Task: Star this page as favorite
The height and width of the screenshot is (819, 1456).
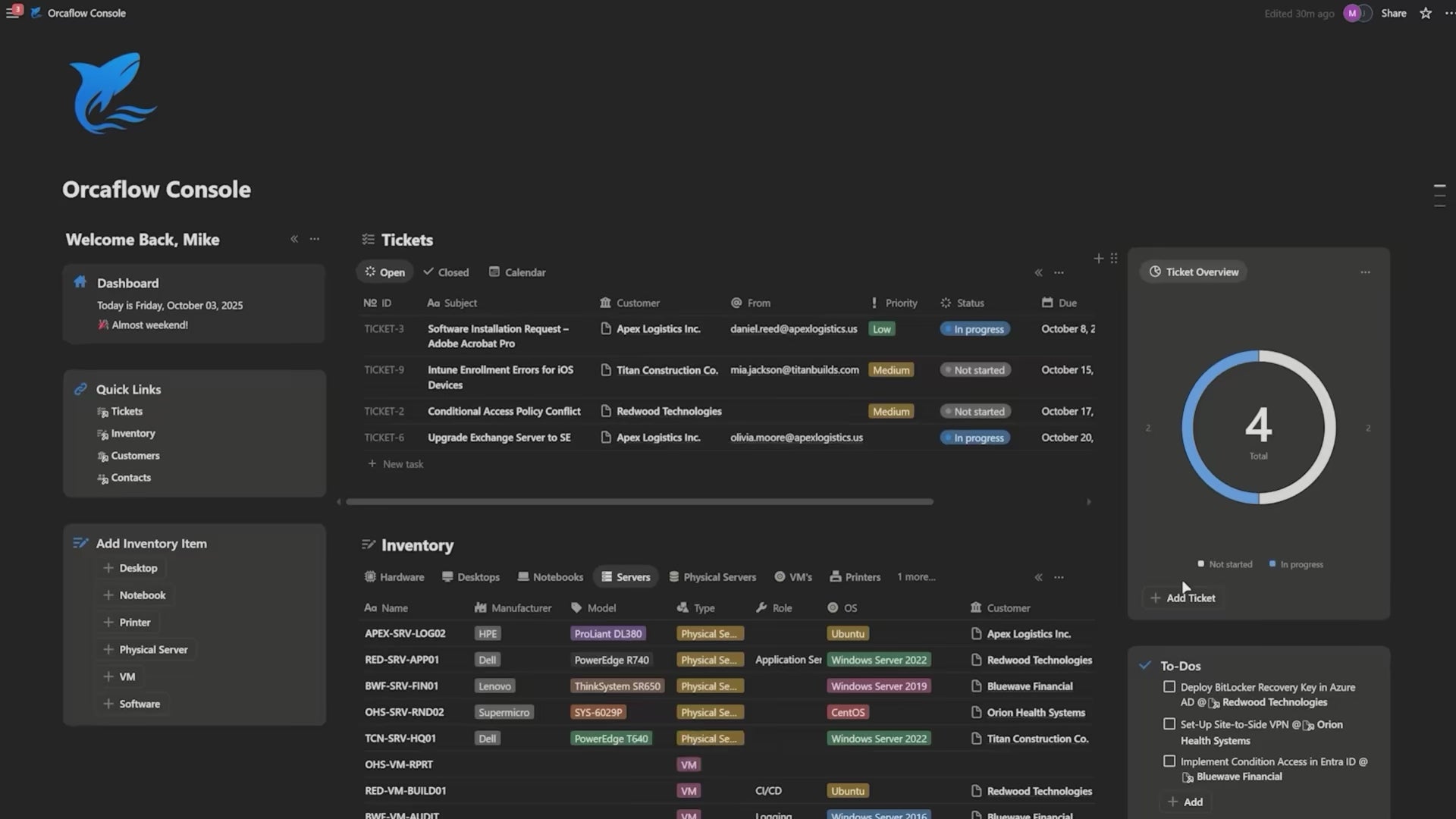Action: coord(1426,13)
